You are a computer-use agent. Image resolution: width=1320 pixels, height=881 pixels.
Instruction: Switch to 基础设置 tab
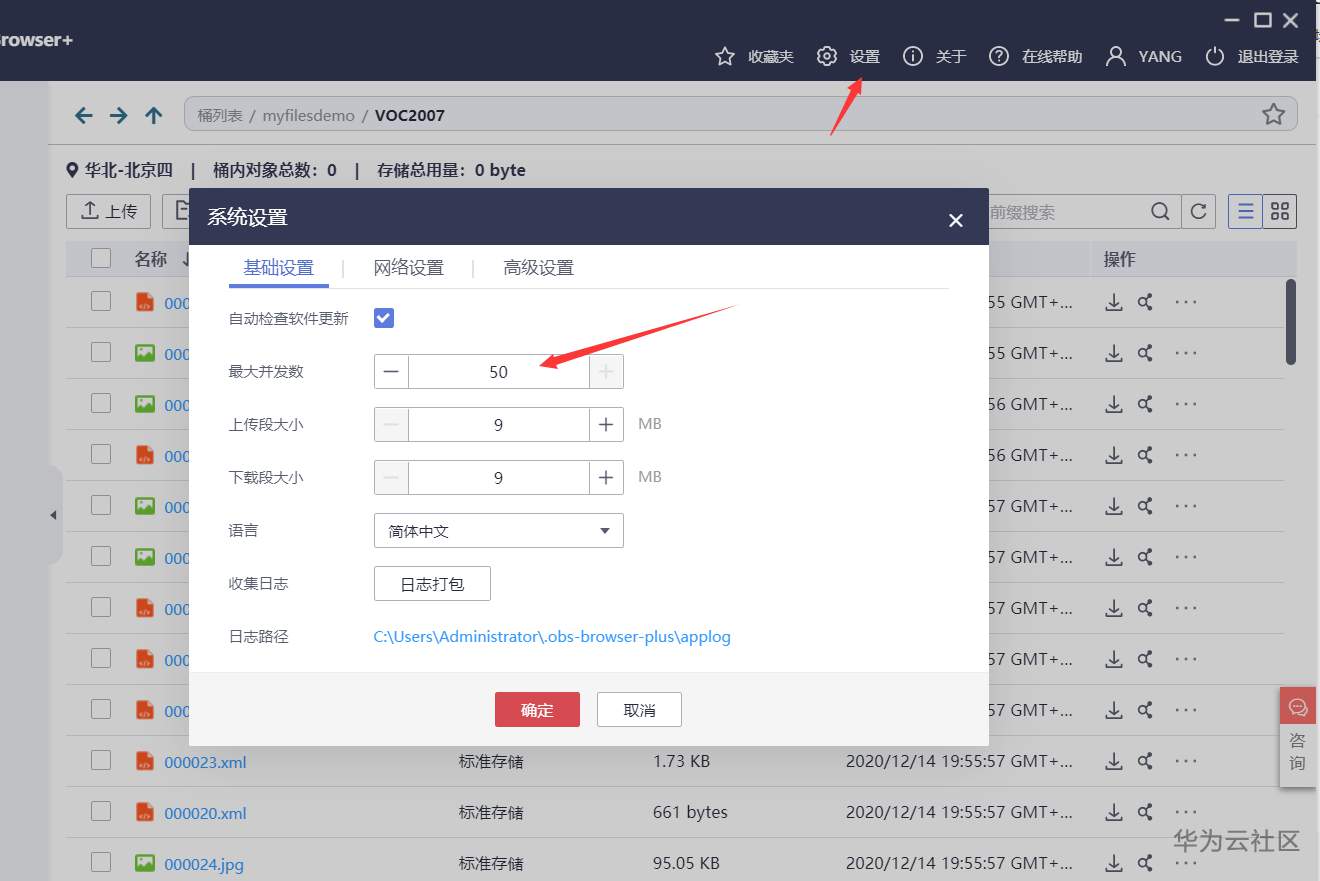[279, 268]
